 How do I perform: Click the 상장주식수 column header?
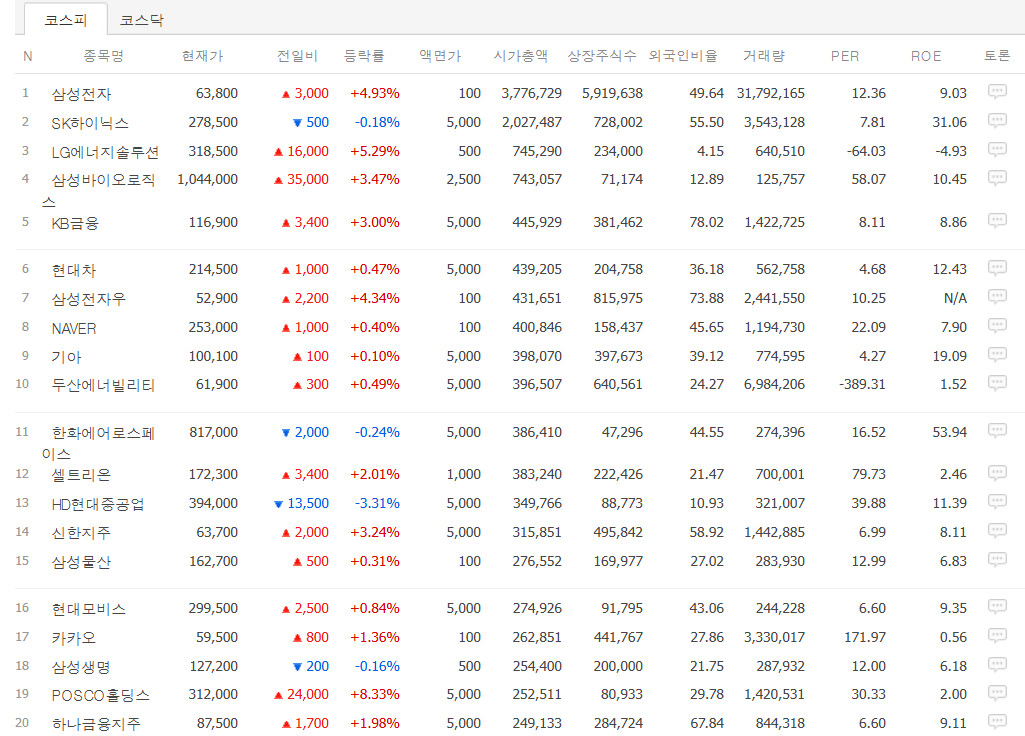coord(602,56)
